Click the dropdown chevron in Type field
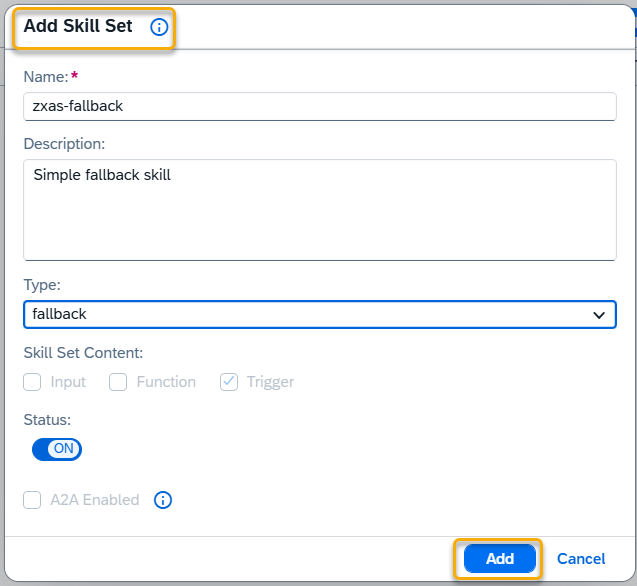The height and width of the screenshot is (586, 637). pos(599,315)
